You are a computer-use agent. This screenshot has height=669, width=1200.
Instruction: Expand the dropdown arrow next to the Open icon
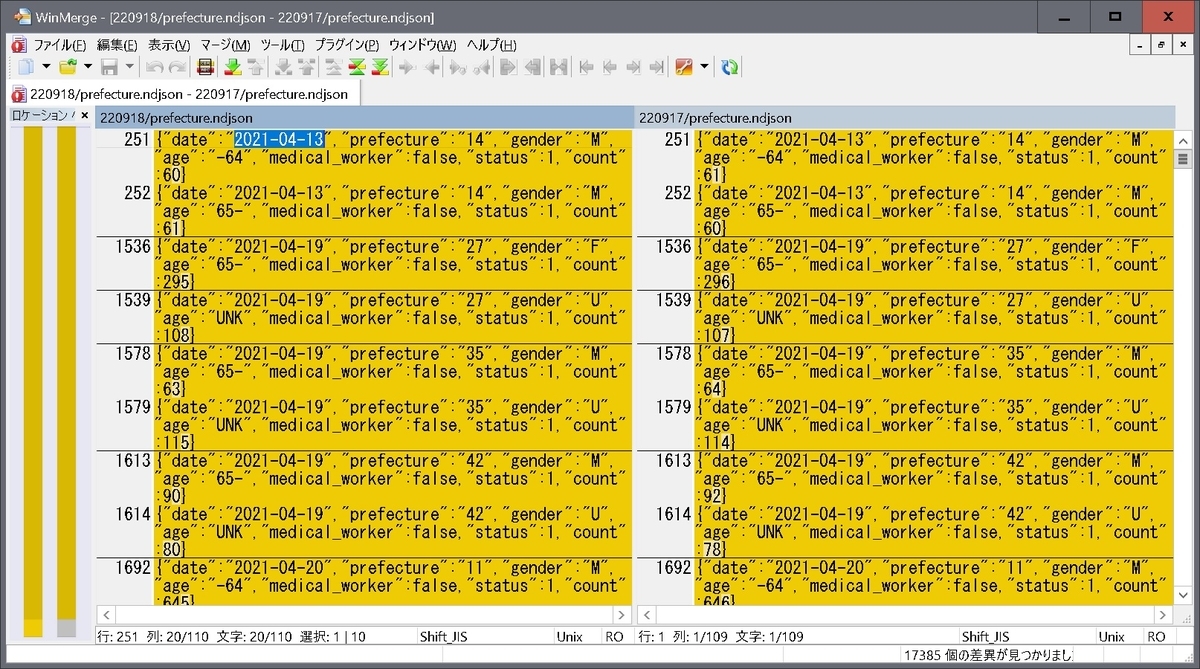[88, 67]
